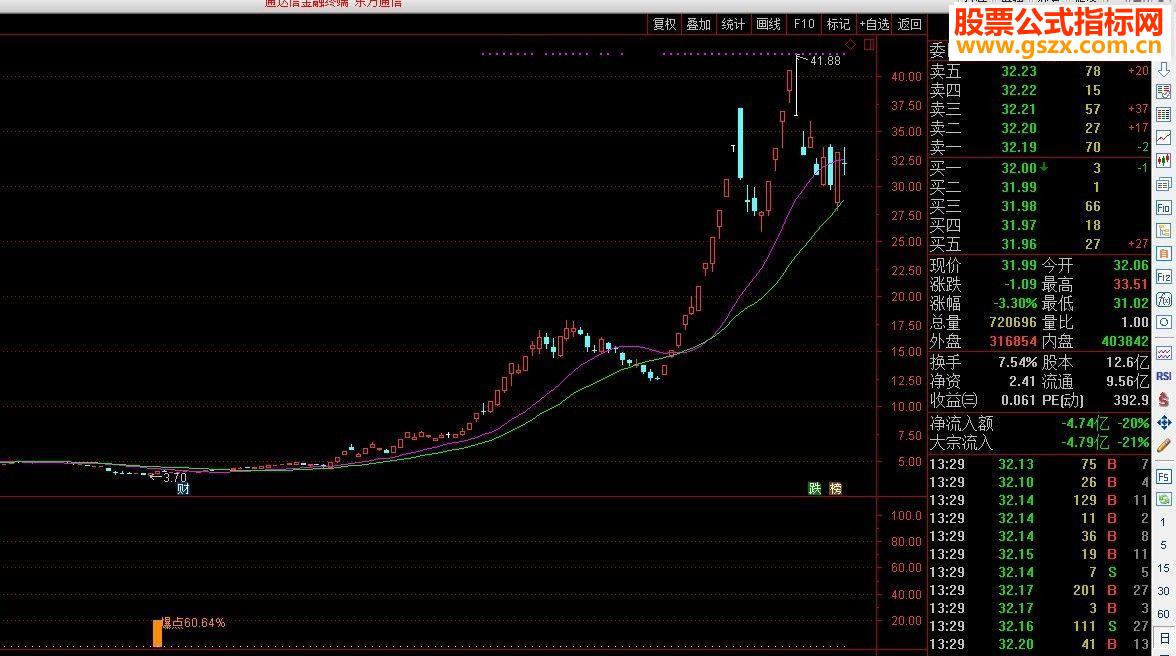Click the F10 sidebar icon

coord(1163,208)
